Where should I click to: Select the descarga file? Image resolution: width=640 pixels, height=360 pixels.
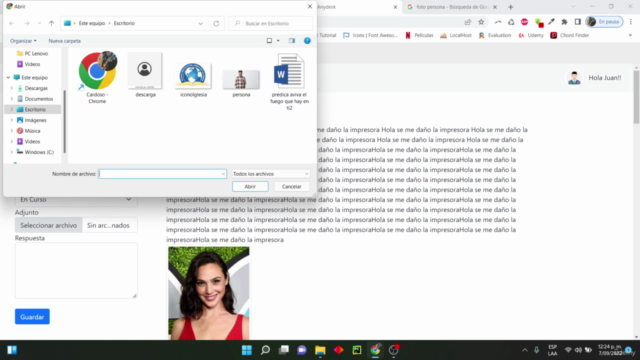click(x=145, y=76)
